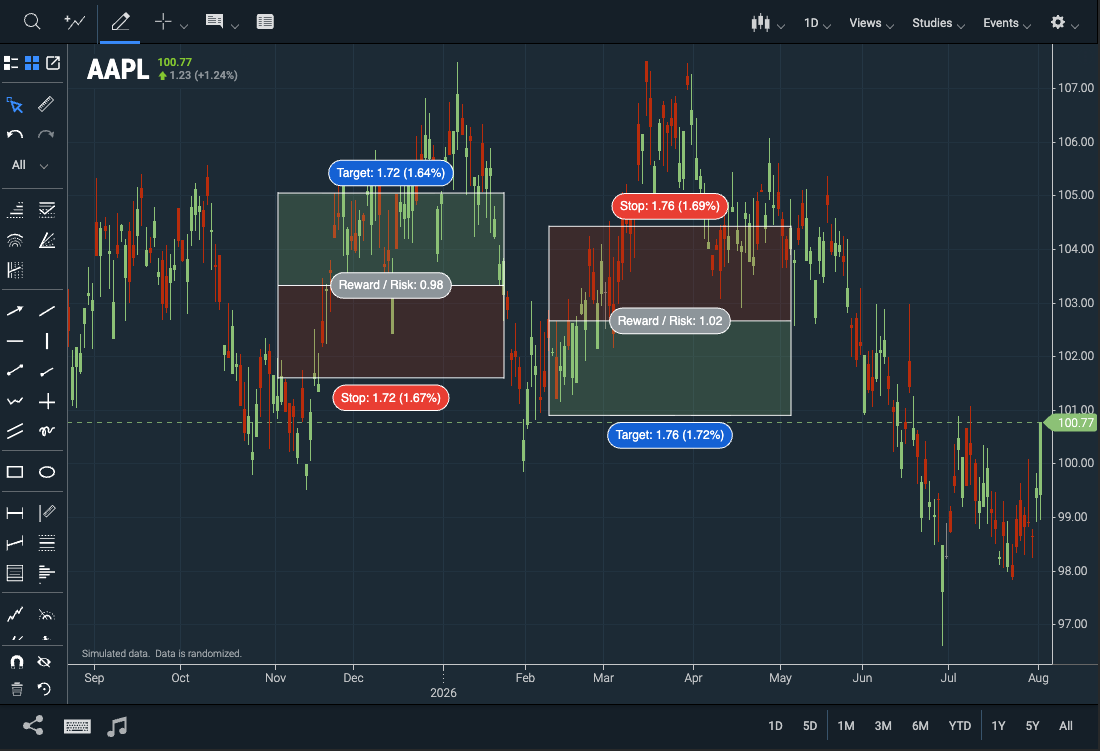Select the Ray tool
The height and width of the screenshot is (751, 1100).
pos(46,371)
